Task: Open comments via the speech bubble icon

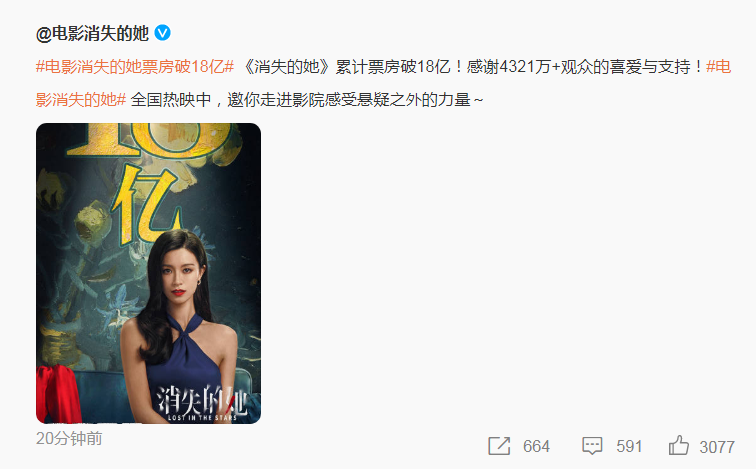Action: click(x=592, y=446)
